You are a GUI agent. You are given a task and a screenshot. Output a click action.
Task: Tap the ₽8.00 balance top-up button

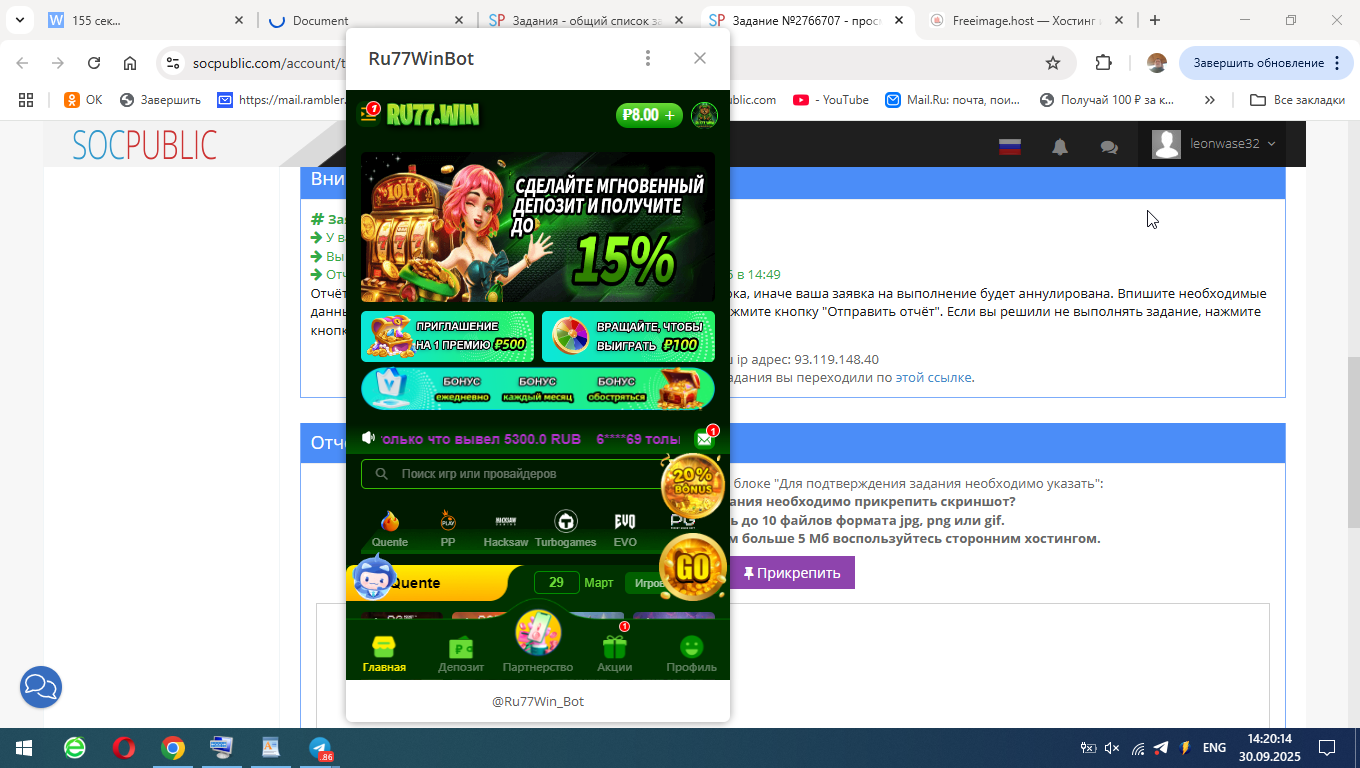650,115
